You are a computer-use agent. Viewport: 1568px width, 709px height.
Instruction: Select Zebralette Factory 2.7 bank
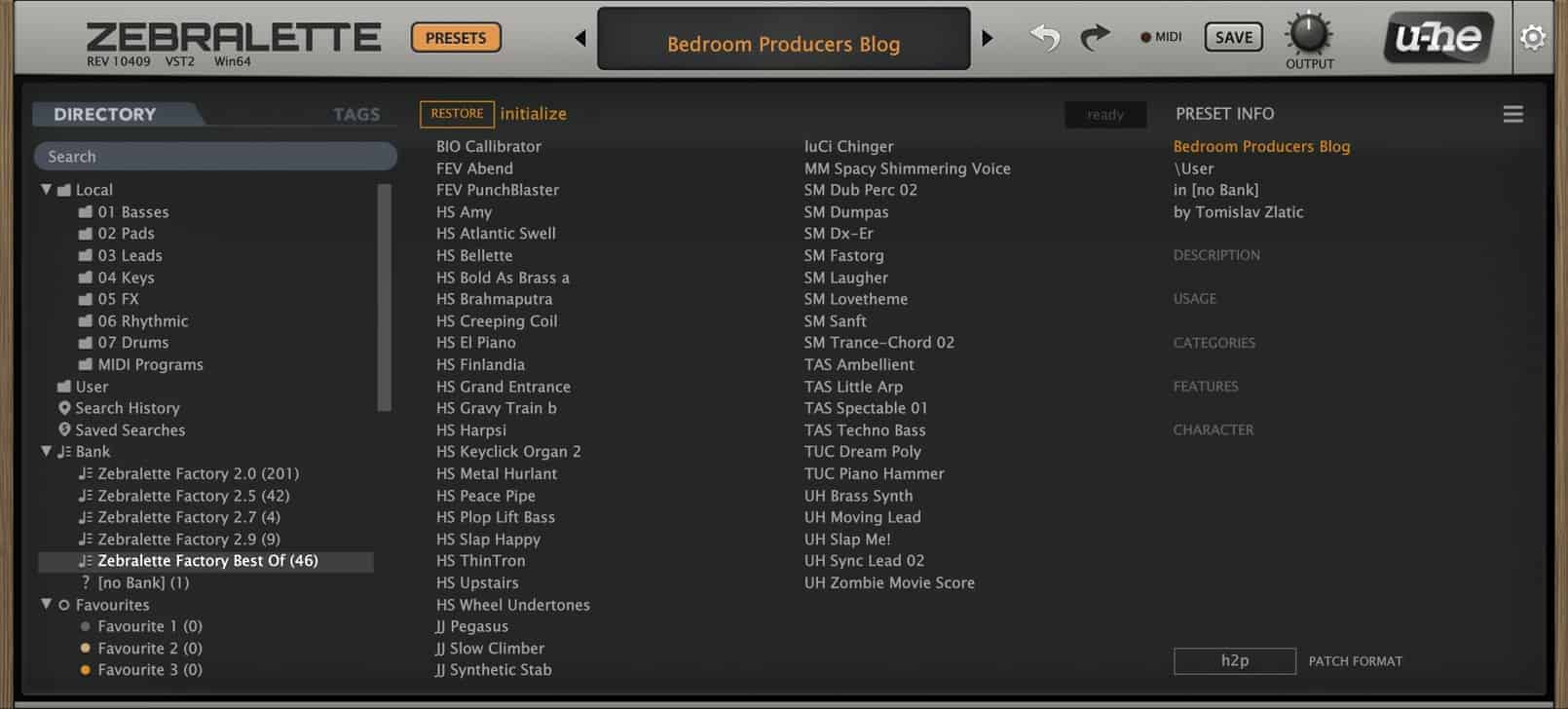point(179,517)
